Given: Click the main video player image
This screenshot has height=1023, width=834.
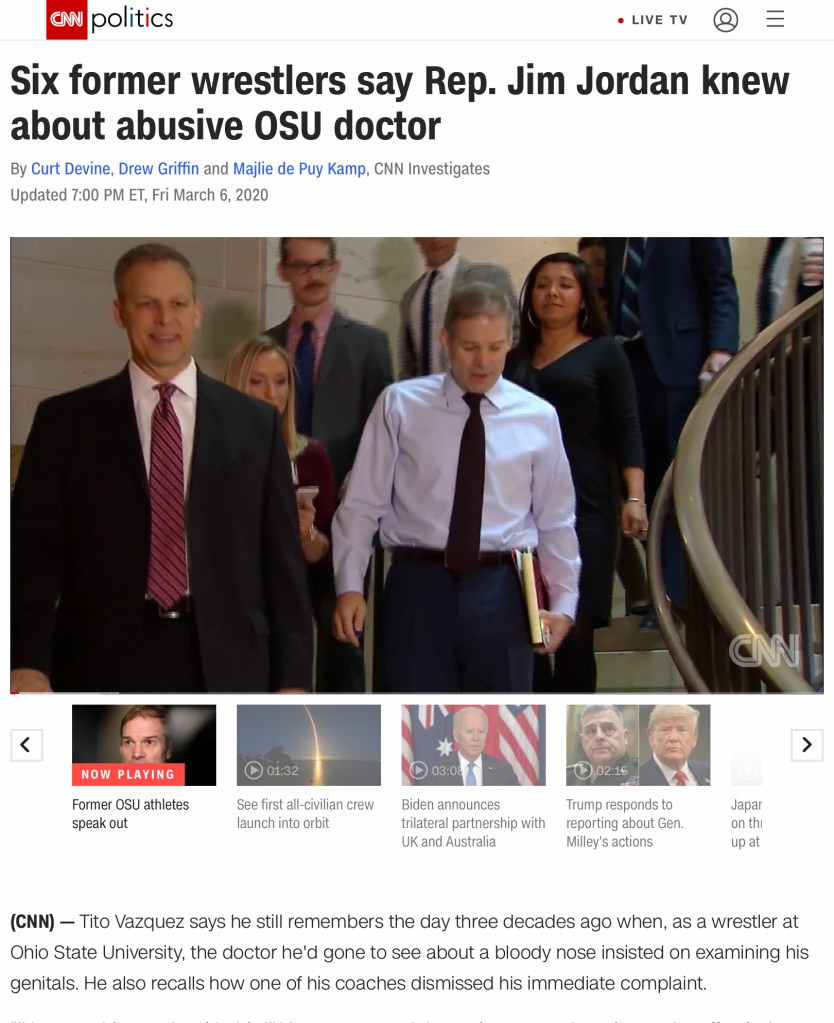Looking at the screenshot, I should coord(417,464).
